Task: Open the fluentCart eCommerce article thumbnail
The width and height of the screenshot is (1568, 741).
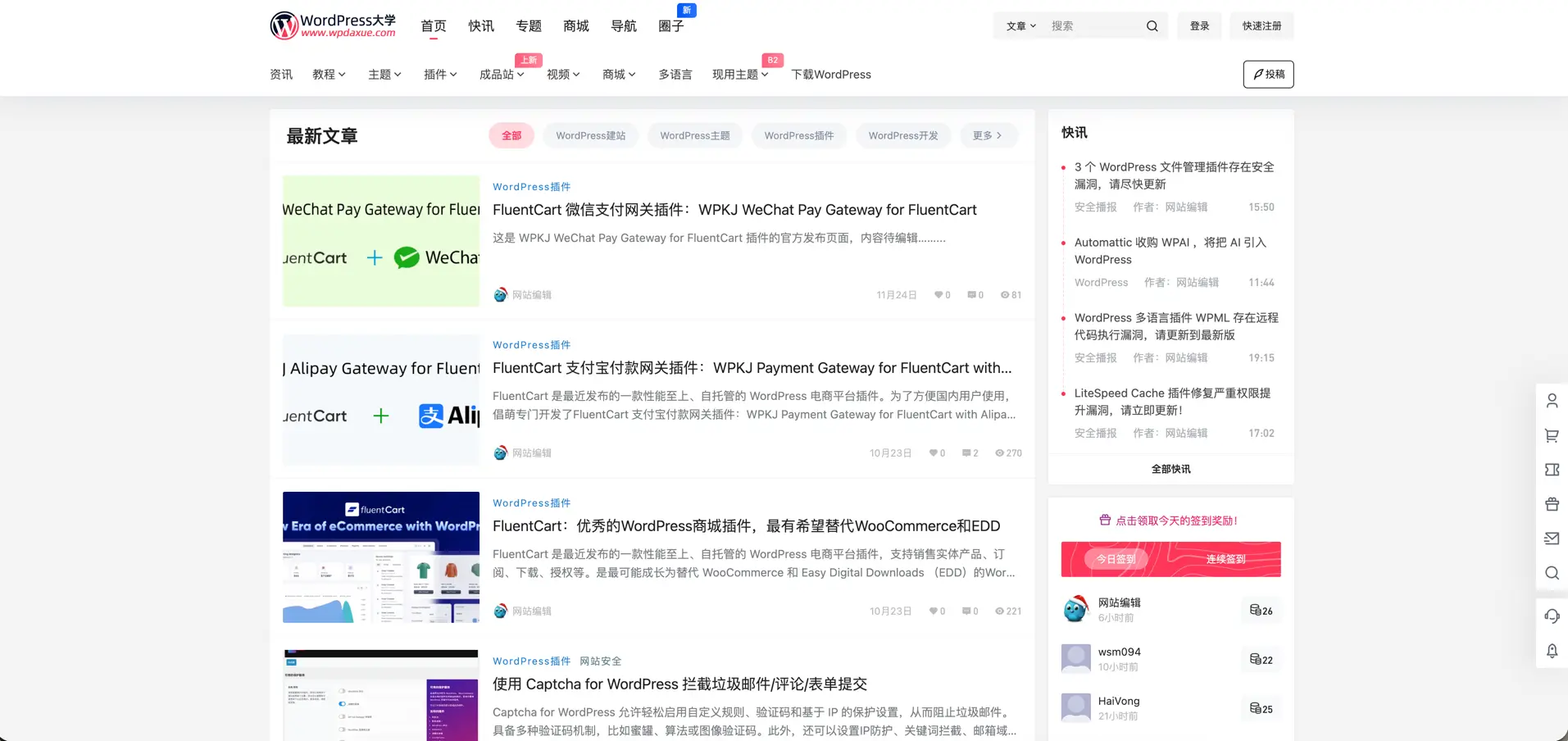Action: (381, 557)
